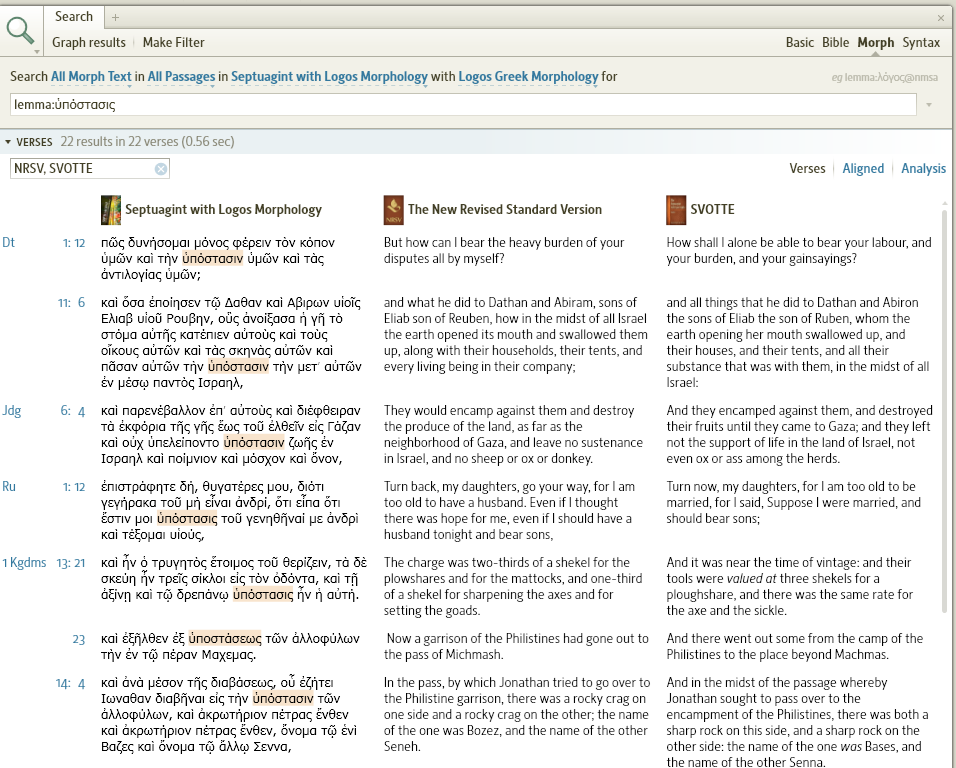Collapse the VERSES results section
The height and width of the screenshot is (768, 956).
pos(8,142)
